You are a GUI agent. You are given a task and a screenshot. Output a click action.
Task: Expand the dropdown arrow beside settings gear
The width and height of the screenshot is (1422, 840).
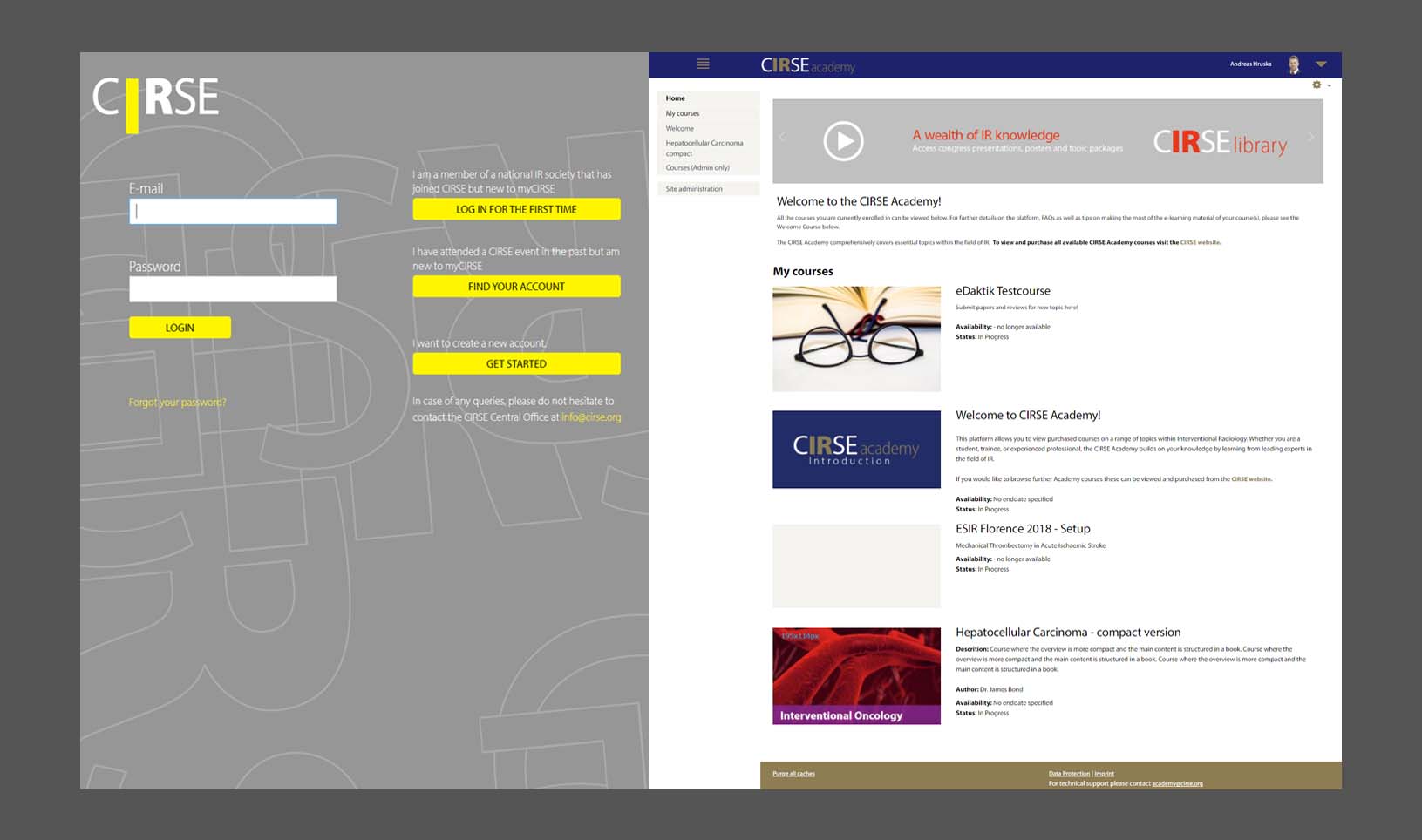point(1329,85)
